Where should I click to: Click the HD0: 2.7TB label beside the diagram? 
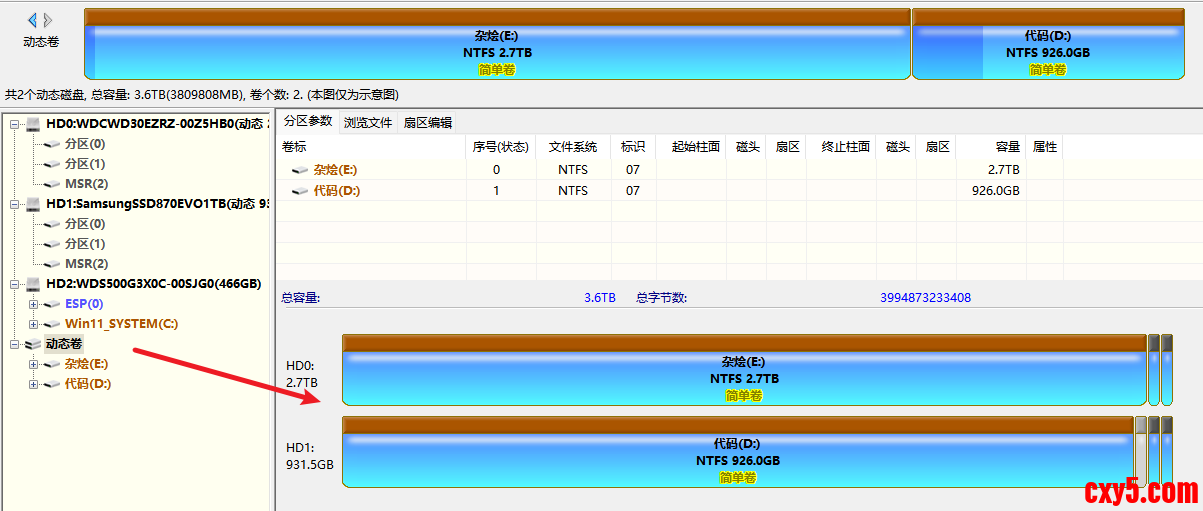pos(302,374)
